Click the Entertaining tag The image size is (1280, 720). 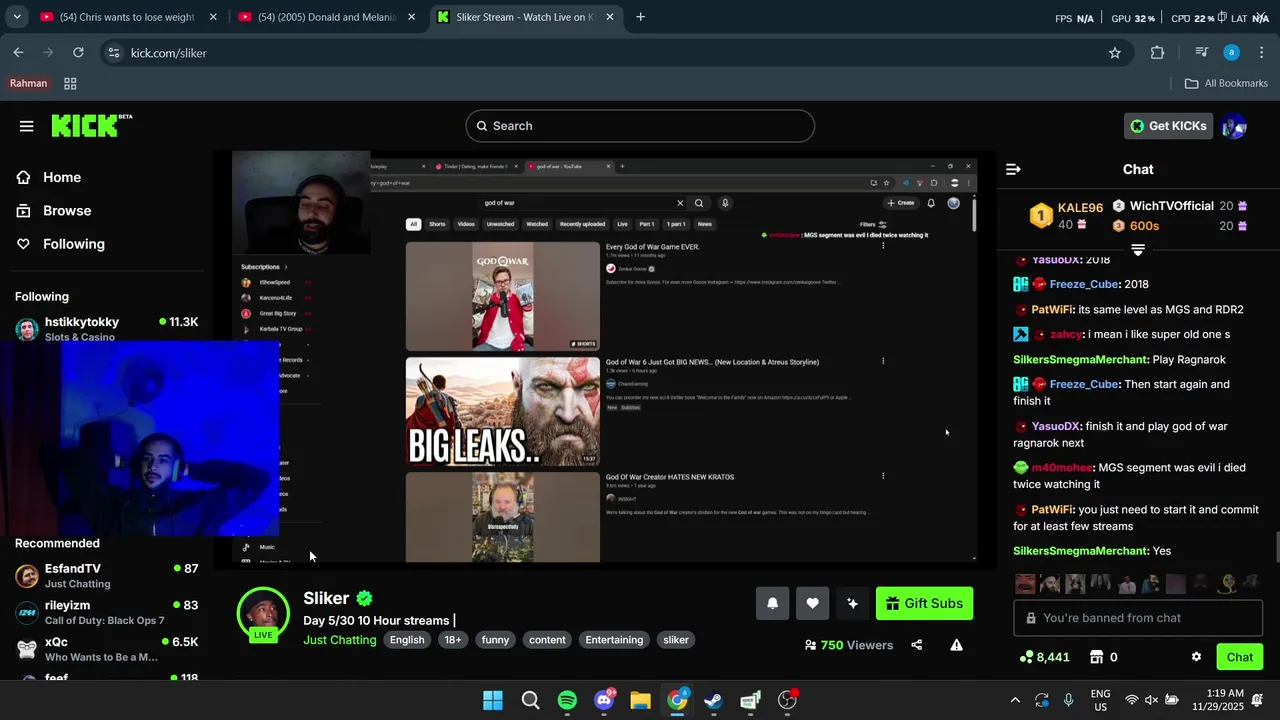614,640
